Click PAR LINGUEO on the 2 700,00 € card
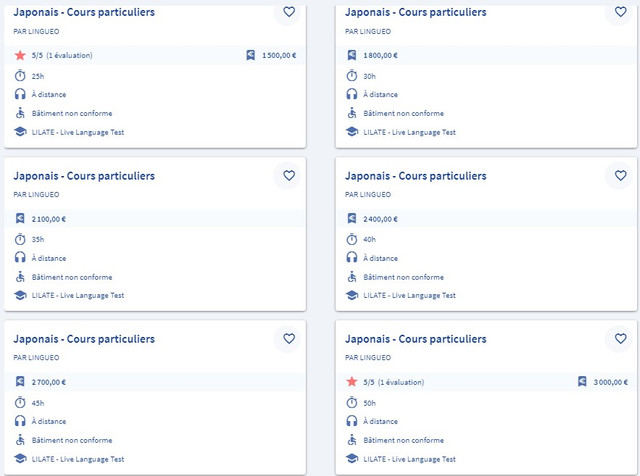 [36, 358]
